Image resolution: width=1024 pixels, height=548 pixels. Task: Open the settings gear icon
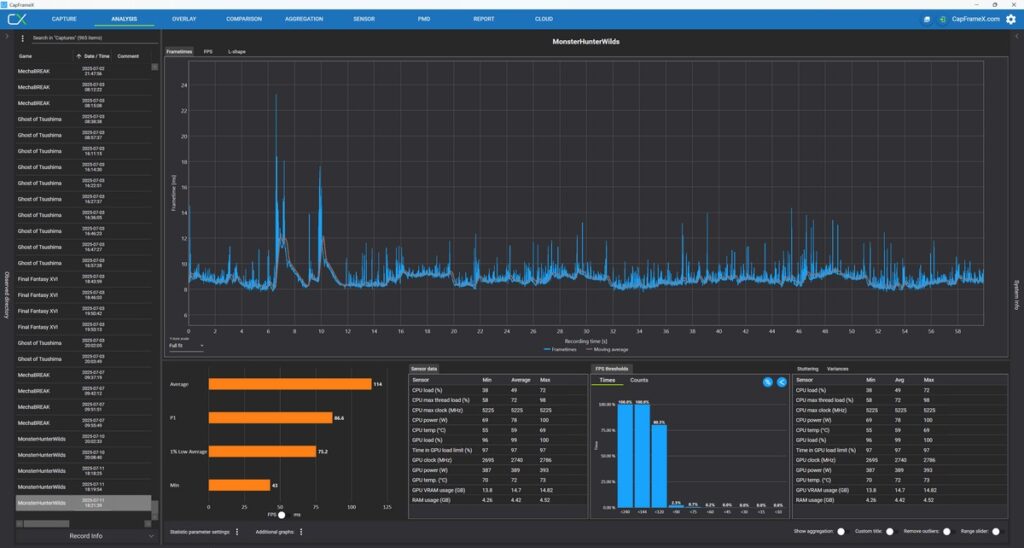[1011, 19]
